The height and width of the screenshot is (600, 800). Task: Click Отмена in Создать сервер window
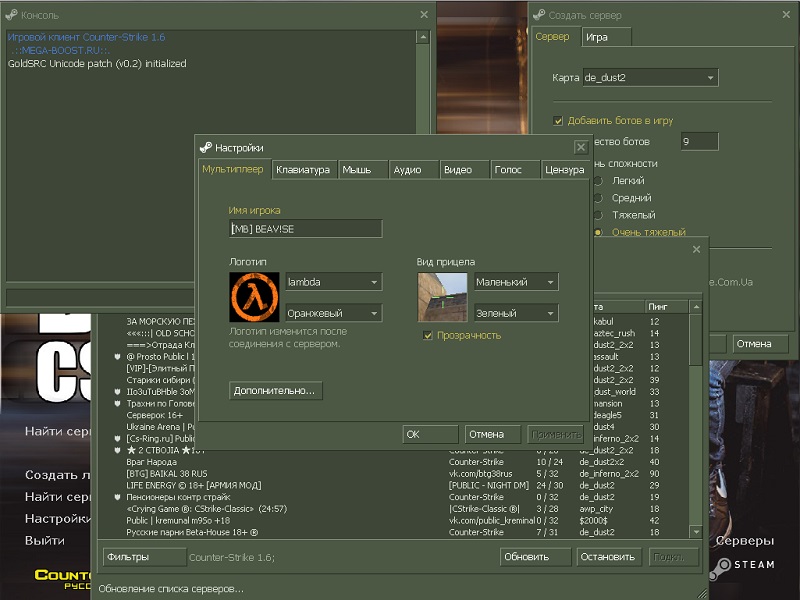coord(760,344)
